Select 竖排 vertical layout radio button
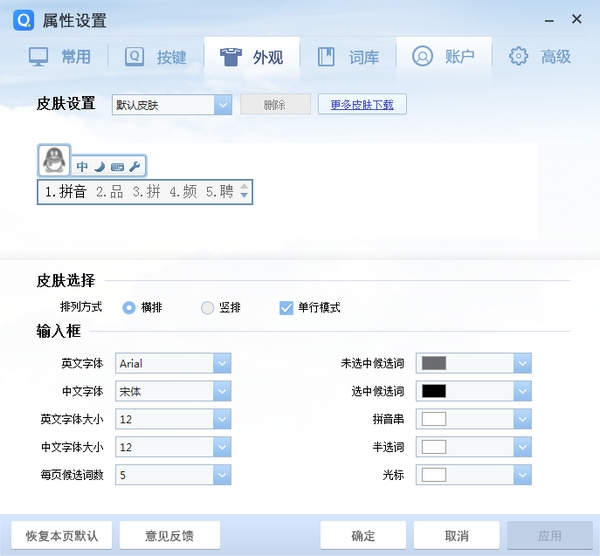The width and height of the screenshot is (600, 556). click(x=208, y=308)
